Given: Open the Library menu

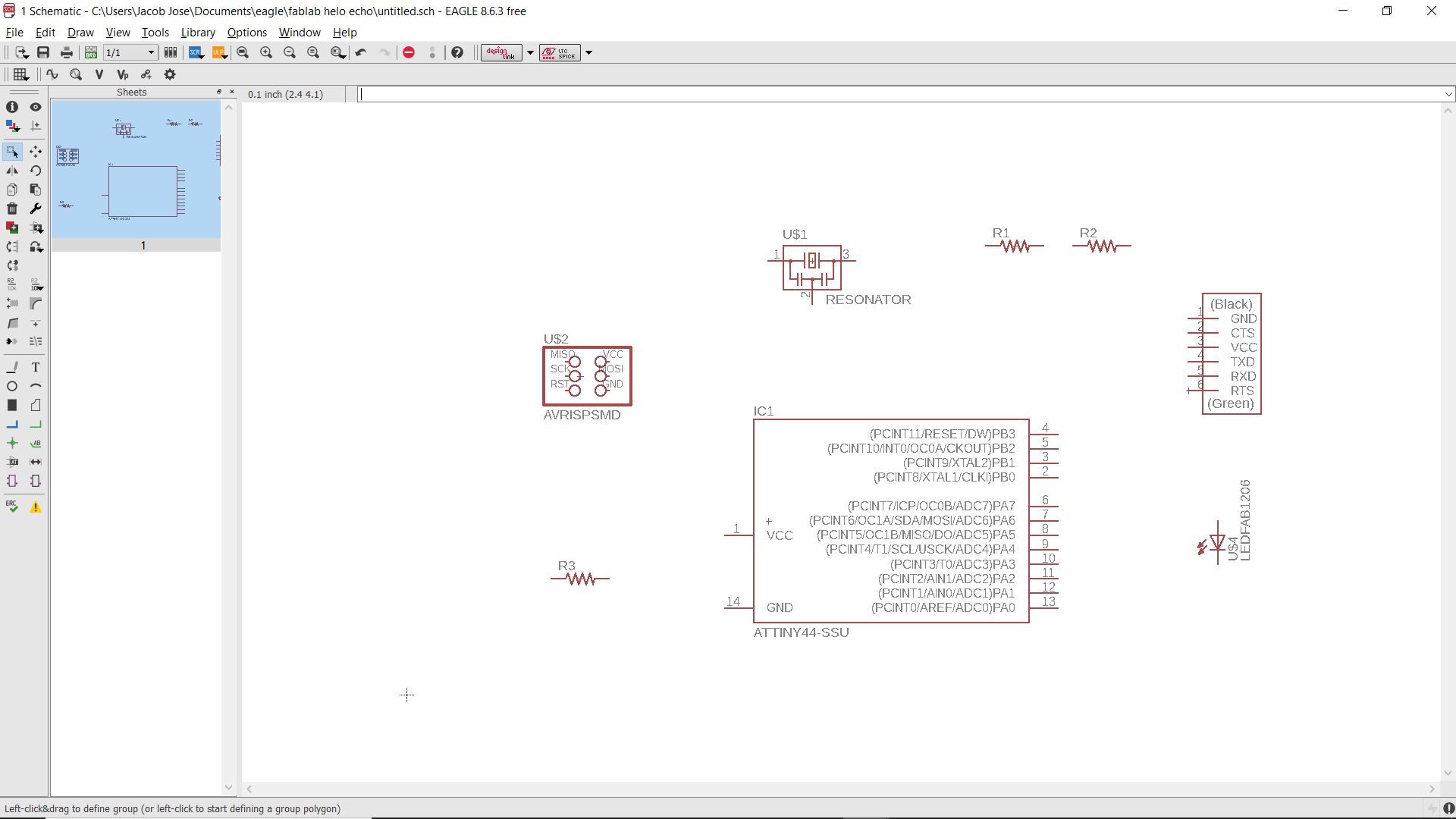Looking at the screenshot, I should [x=198, y=33].
